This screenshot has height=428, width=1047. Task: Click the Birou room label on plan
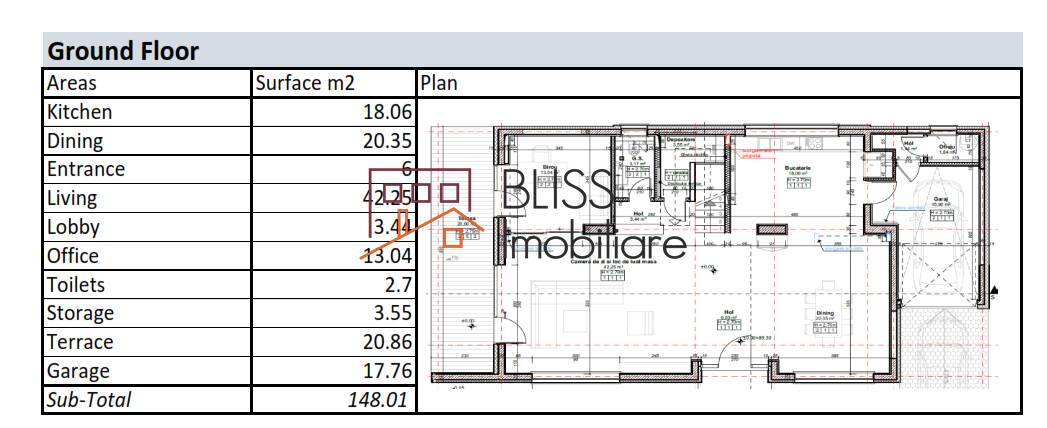click(548, 167)
